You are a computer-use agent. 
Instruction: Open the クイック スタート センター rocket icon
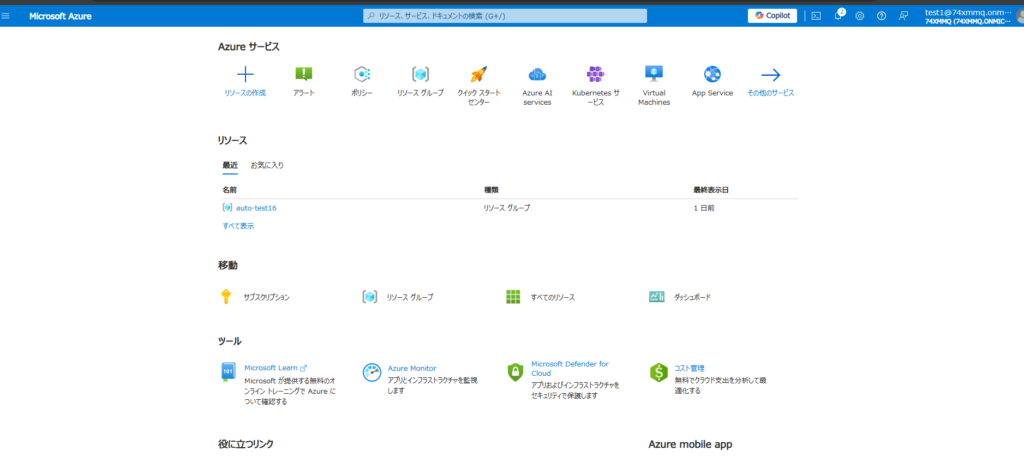479,74
